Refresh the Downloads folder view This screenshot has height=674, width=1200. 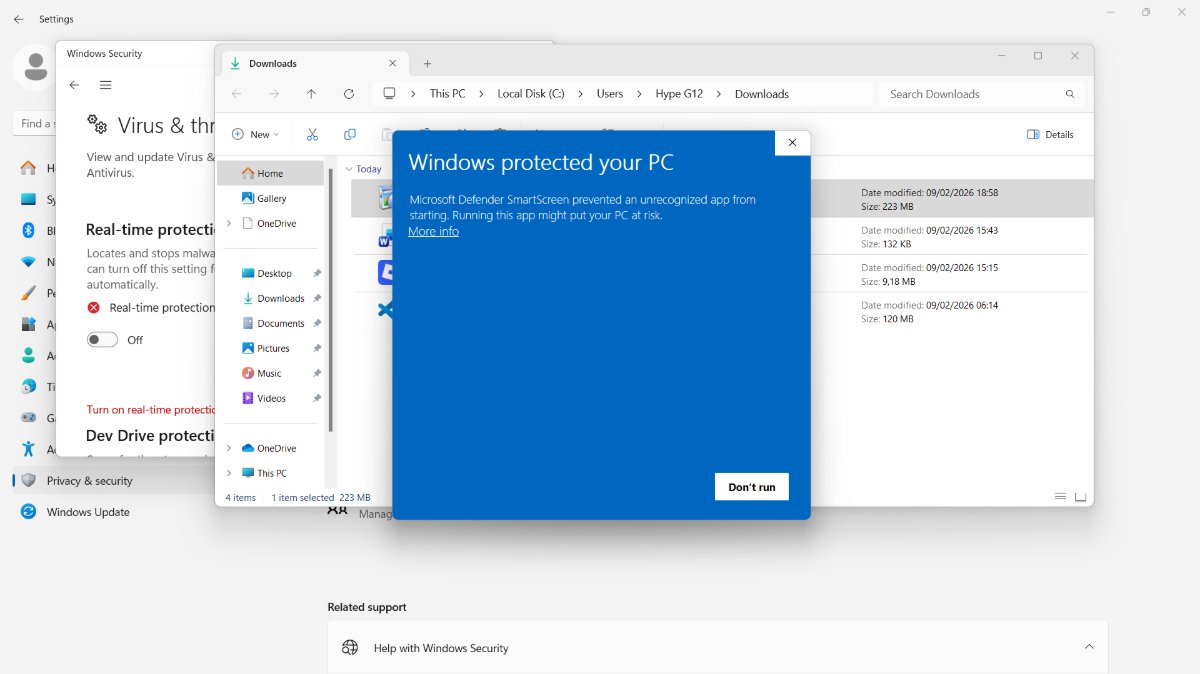pos(349,94)
